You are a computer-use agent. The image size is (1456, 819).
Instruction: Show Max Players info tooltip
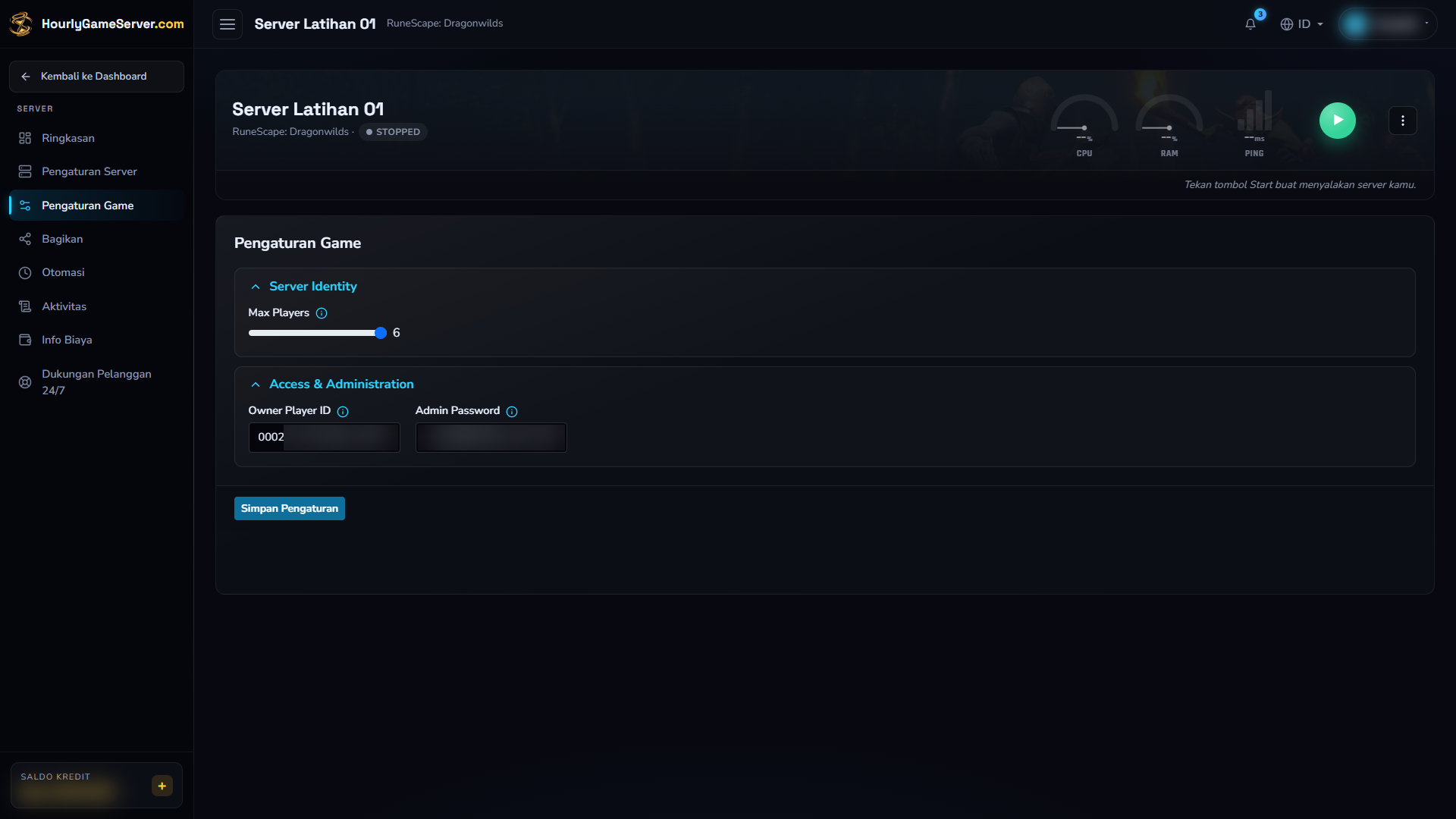(x=322, y=313)
